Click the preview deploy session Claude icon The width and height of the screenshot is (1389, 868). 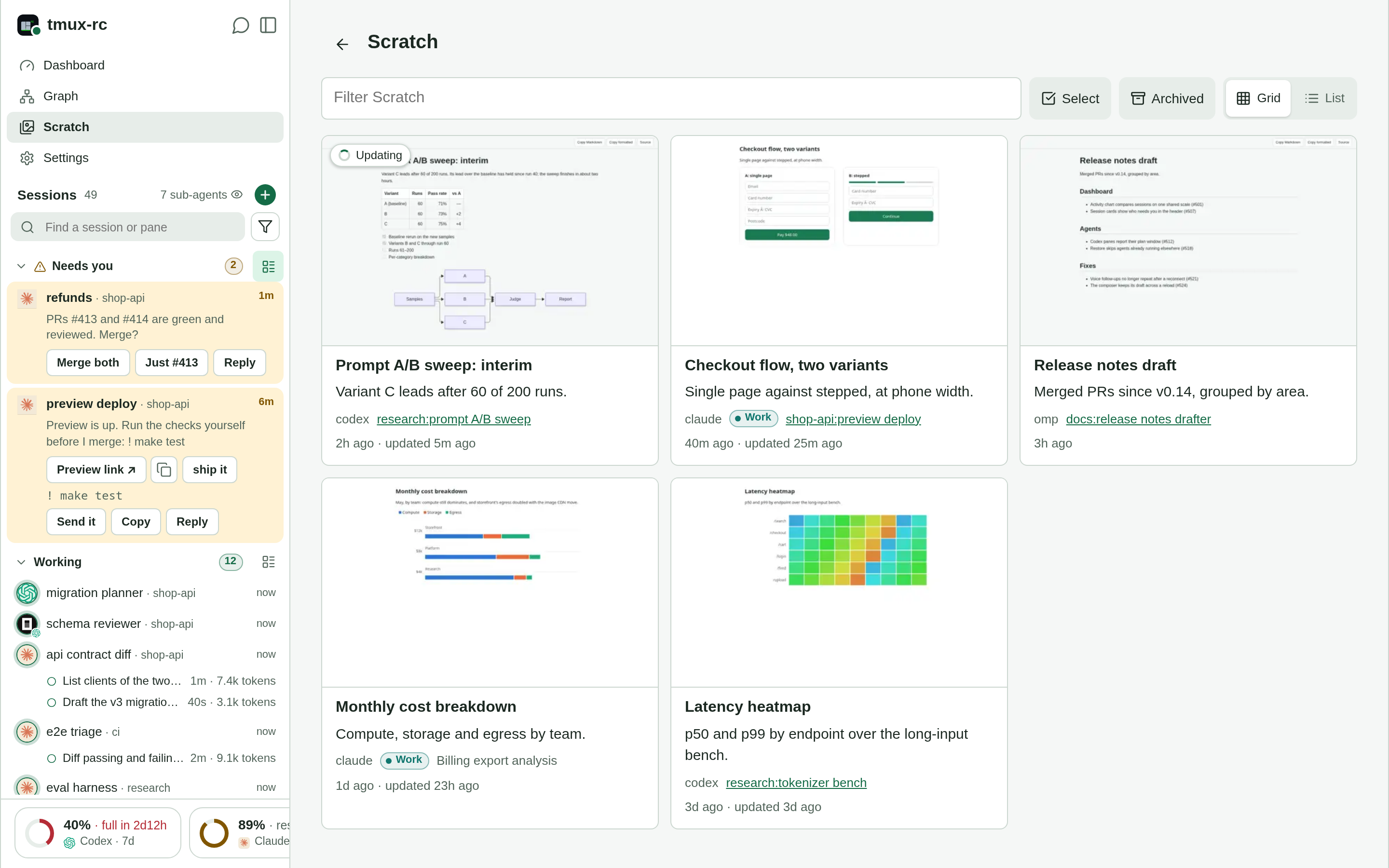(x=27, y=405)
